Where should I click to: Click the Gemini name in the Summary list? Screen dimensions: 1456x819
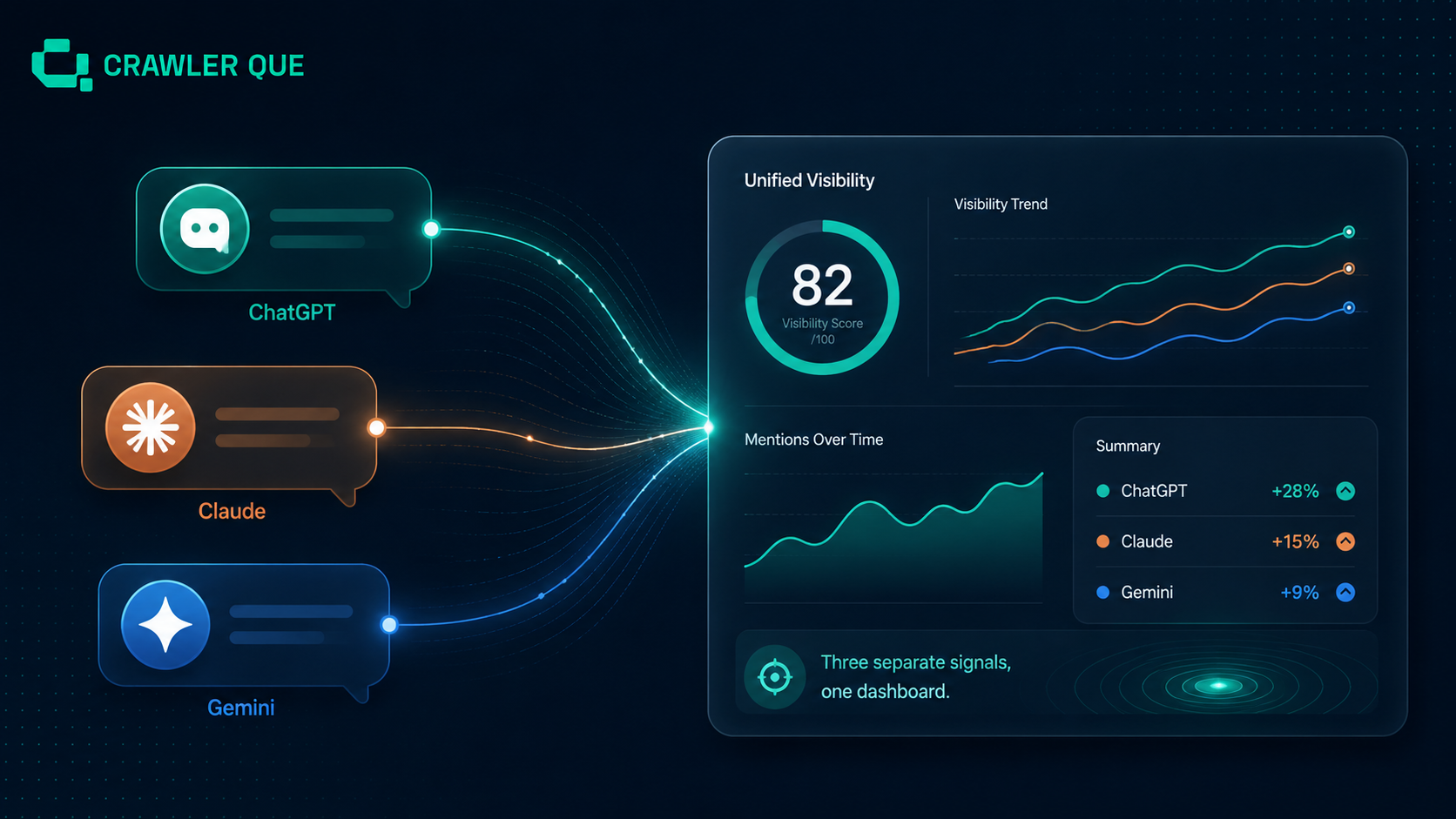(x=1147, y=592)
